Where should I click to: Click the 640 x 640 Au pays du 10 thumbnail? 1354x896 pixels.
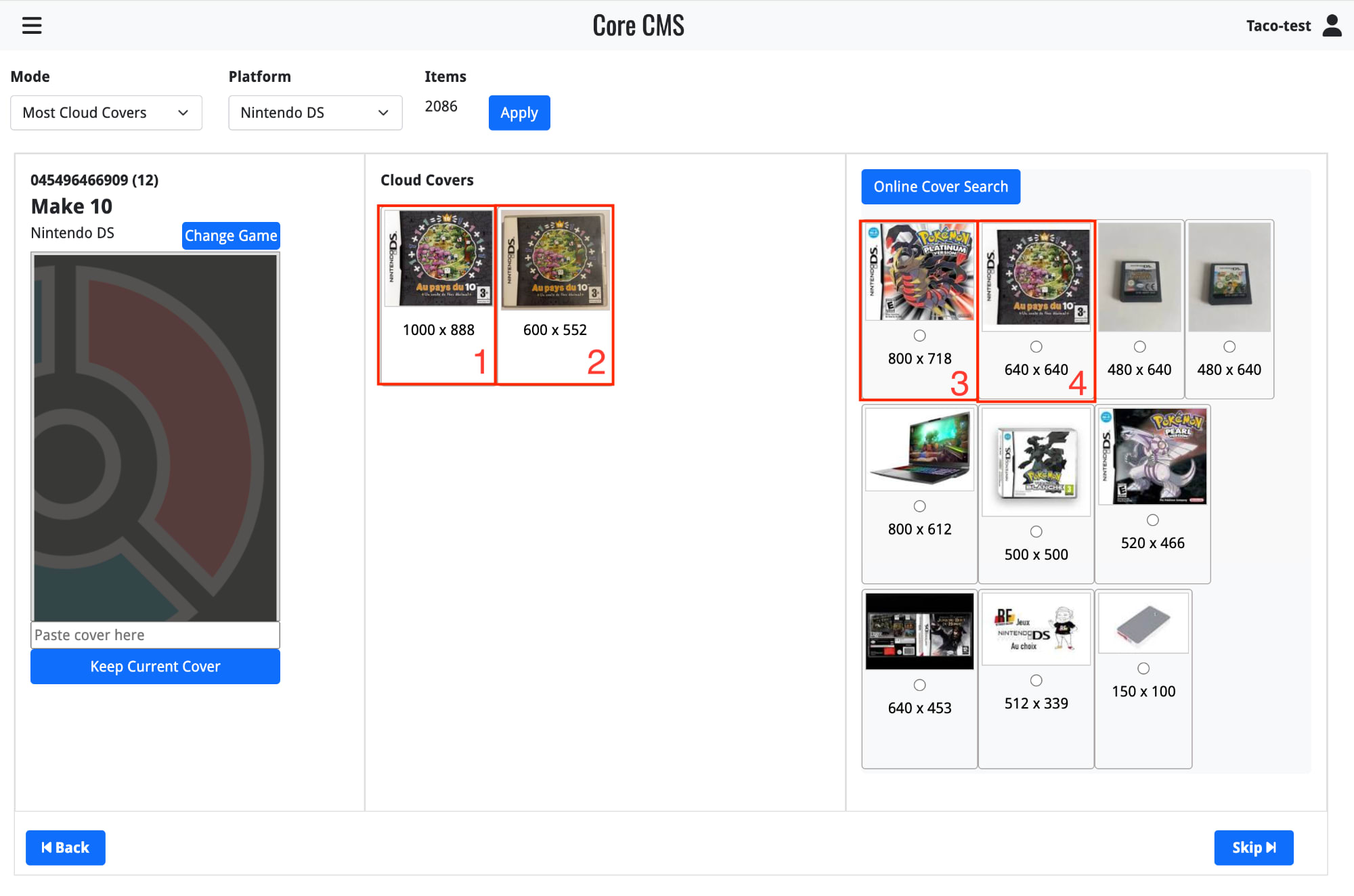point(1036,277)
